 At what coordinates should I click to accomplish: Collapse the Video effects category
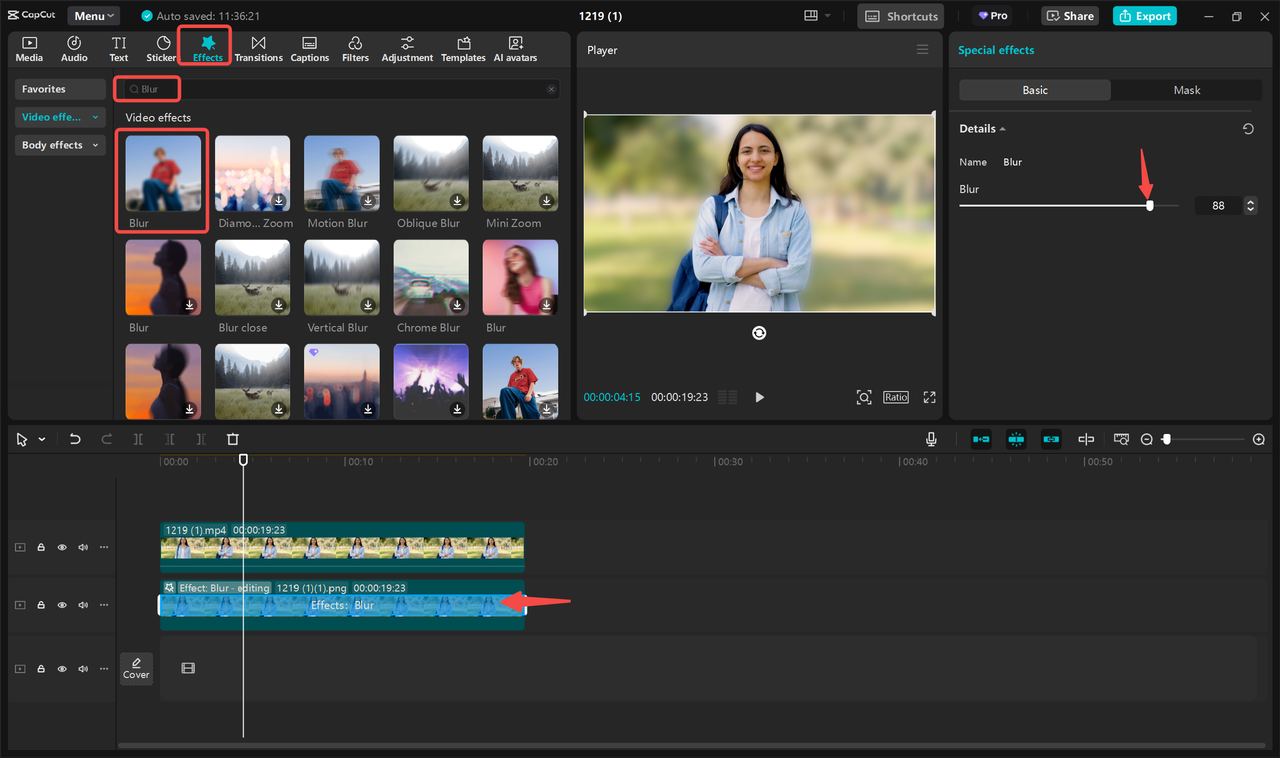59,117
